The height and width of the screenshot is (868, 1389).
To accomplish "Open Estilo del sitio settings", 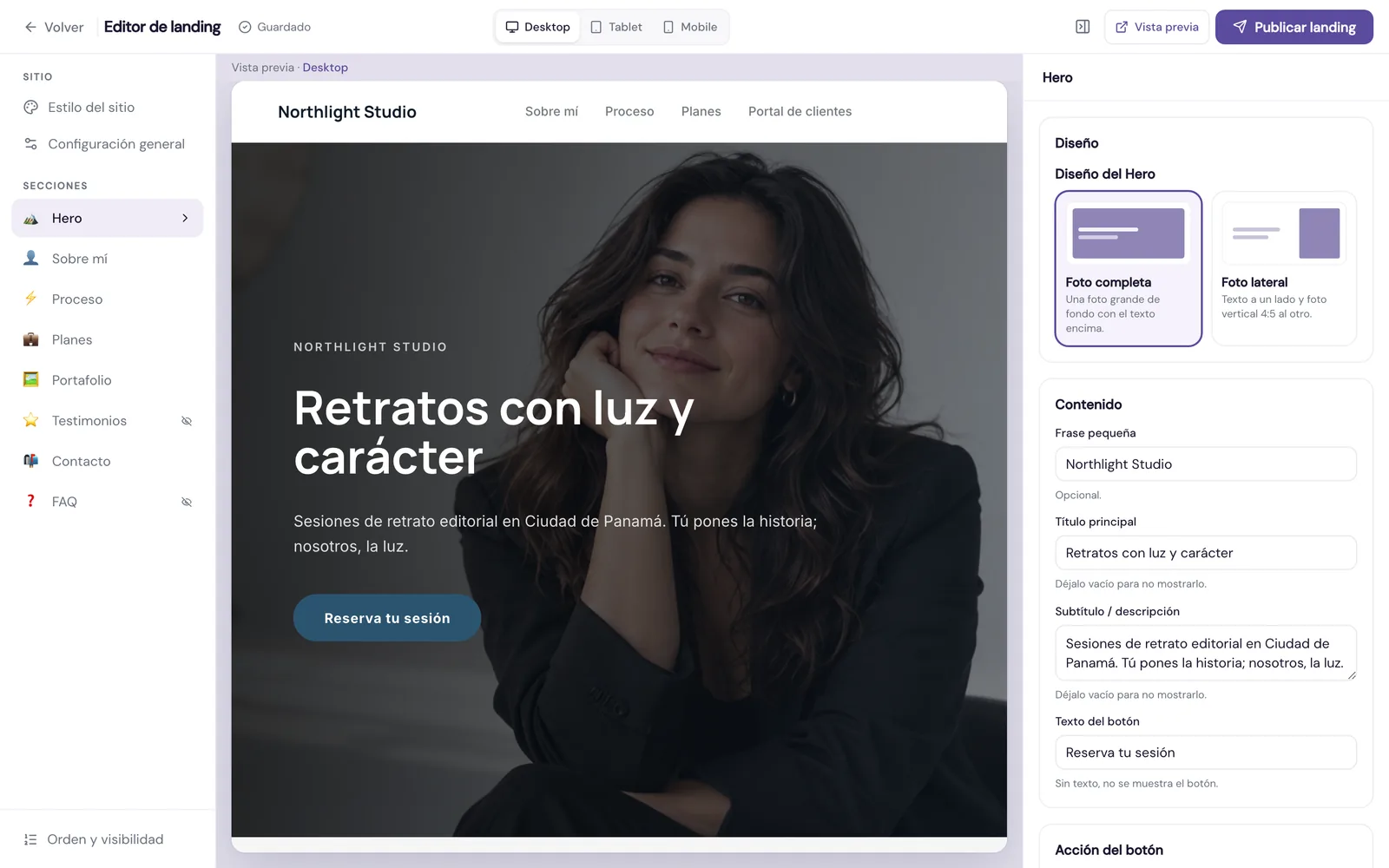I will [108, 107].
